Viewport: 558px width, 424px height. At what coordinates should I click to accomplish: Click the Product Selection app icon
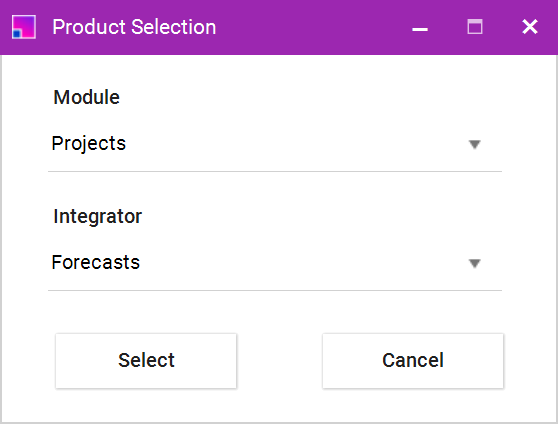tap(24, 27)
